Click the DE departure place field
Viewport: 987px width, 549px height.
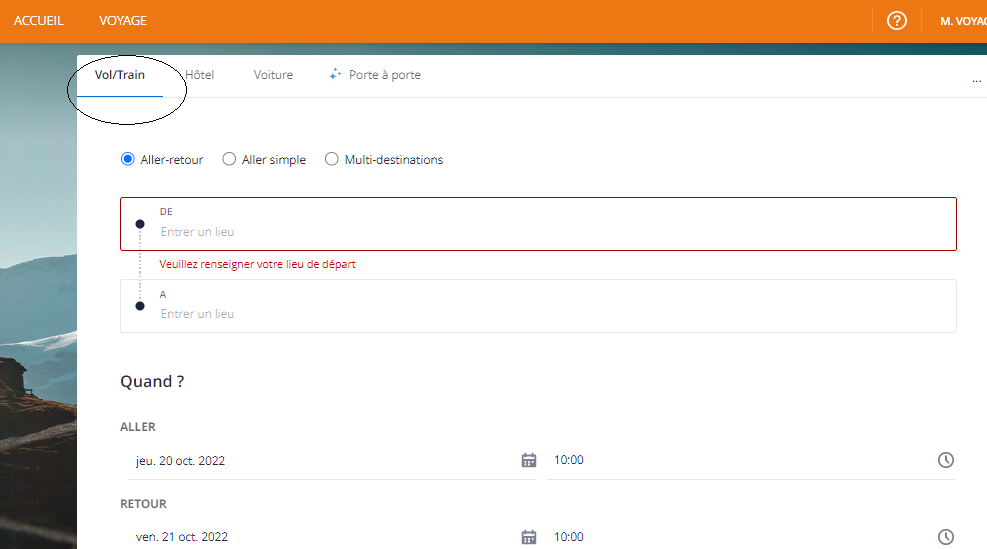[538, 224]
